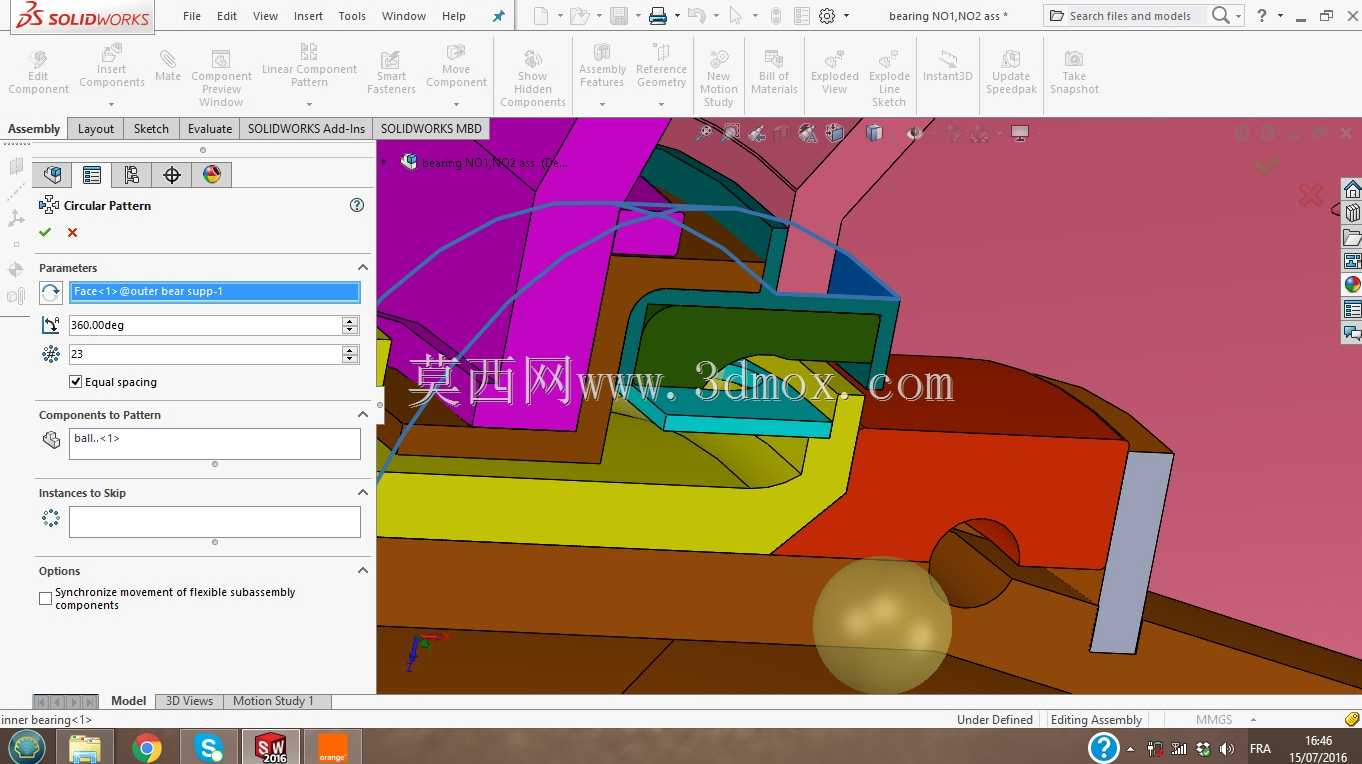Click the viewport red cancel X

1310,196
